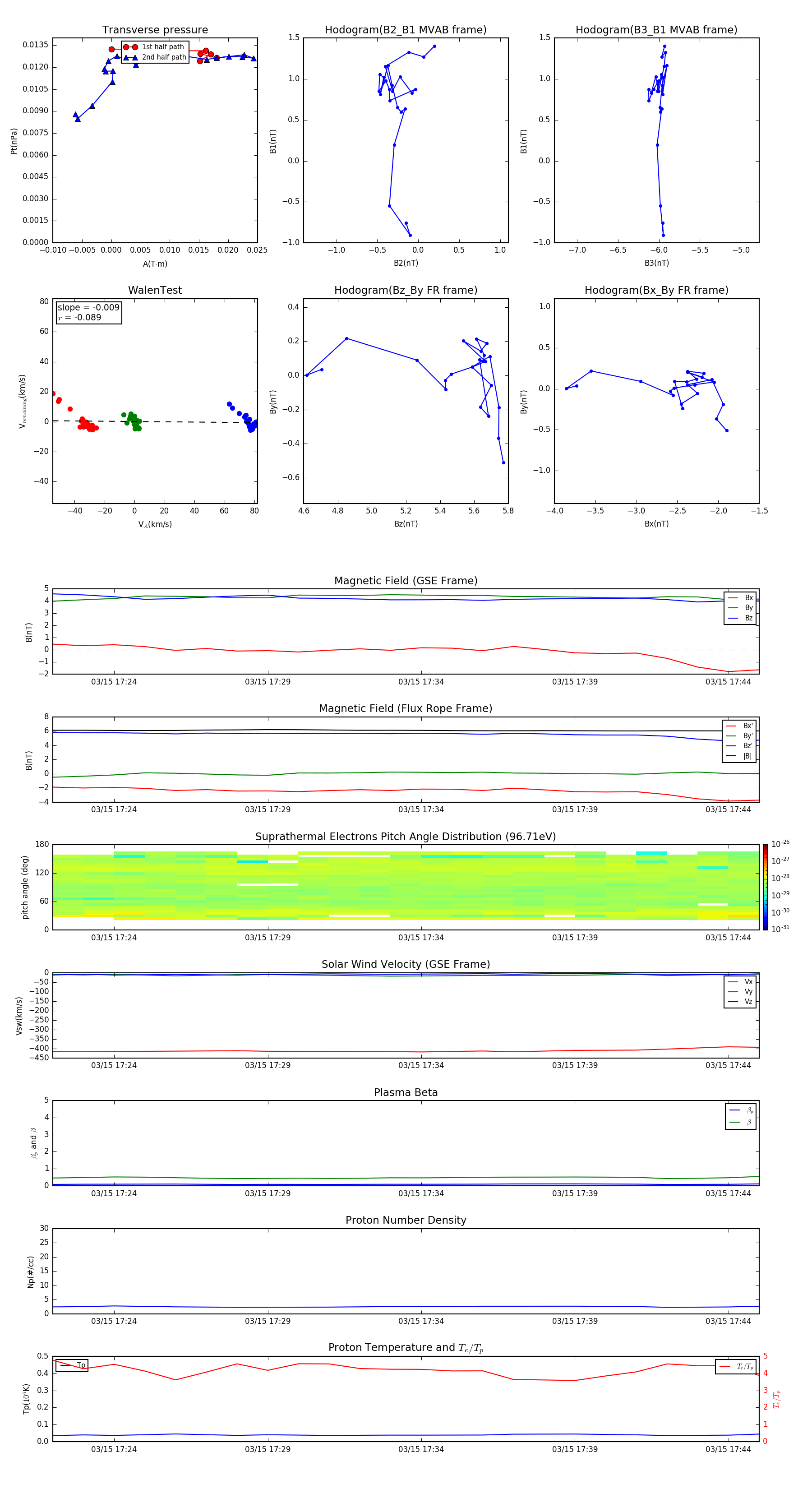The width and height of the screenshot is (812, 1489).
Task: Click the "Hodogram(B3_B1 MVAB frame)" title
Action: tap(656, 29)
